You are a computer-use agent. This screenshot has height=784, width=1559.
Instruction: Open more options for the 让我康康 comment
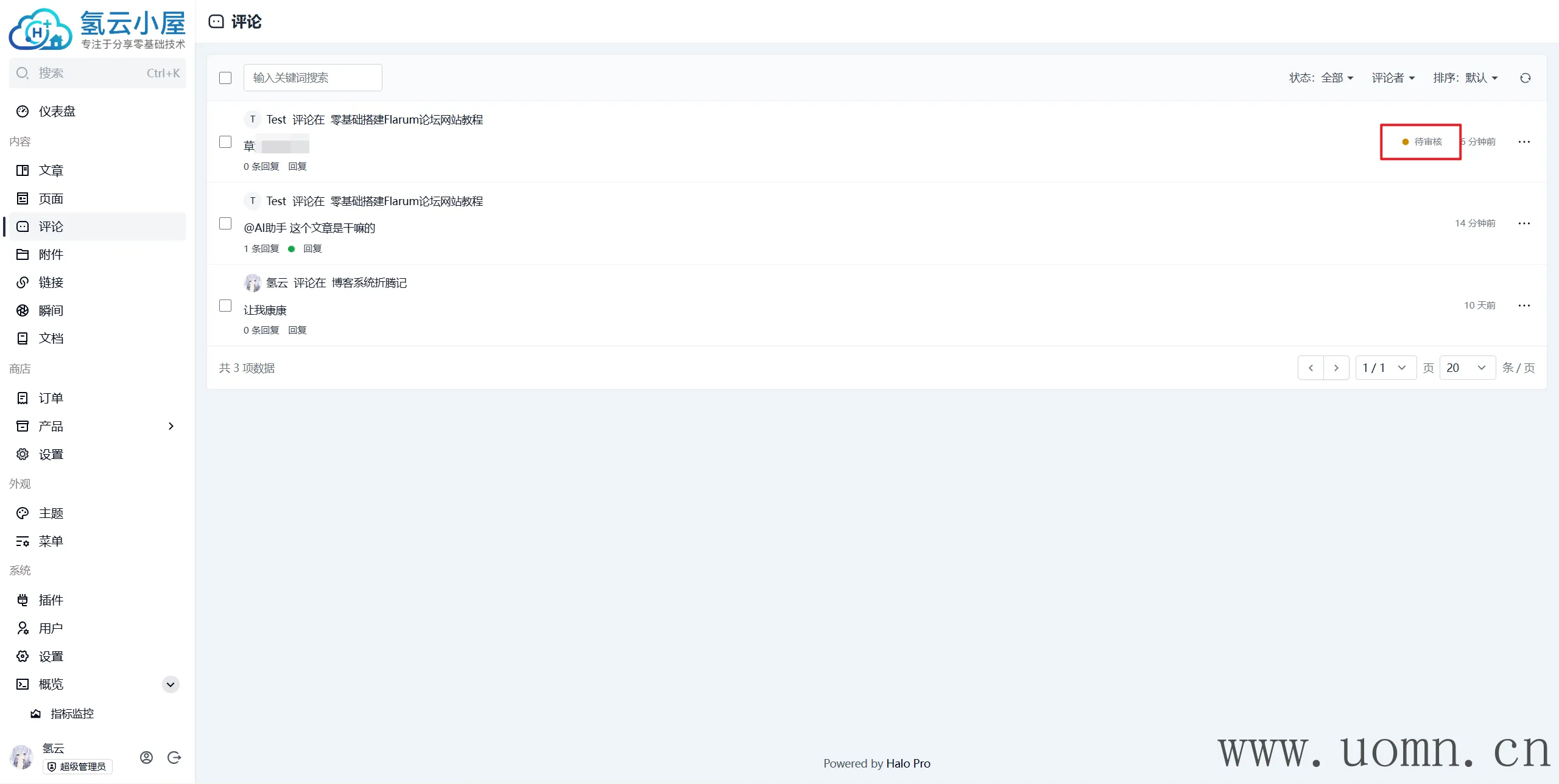(1524, 306)
